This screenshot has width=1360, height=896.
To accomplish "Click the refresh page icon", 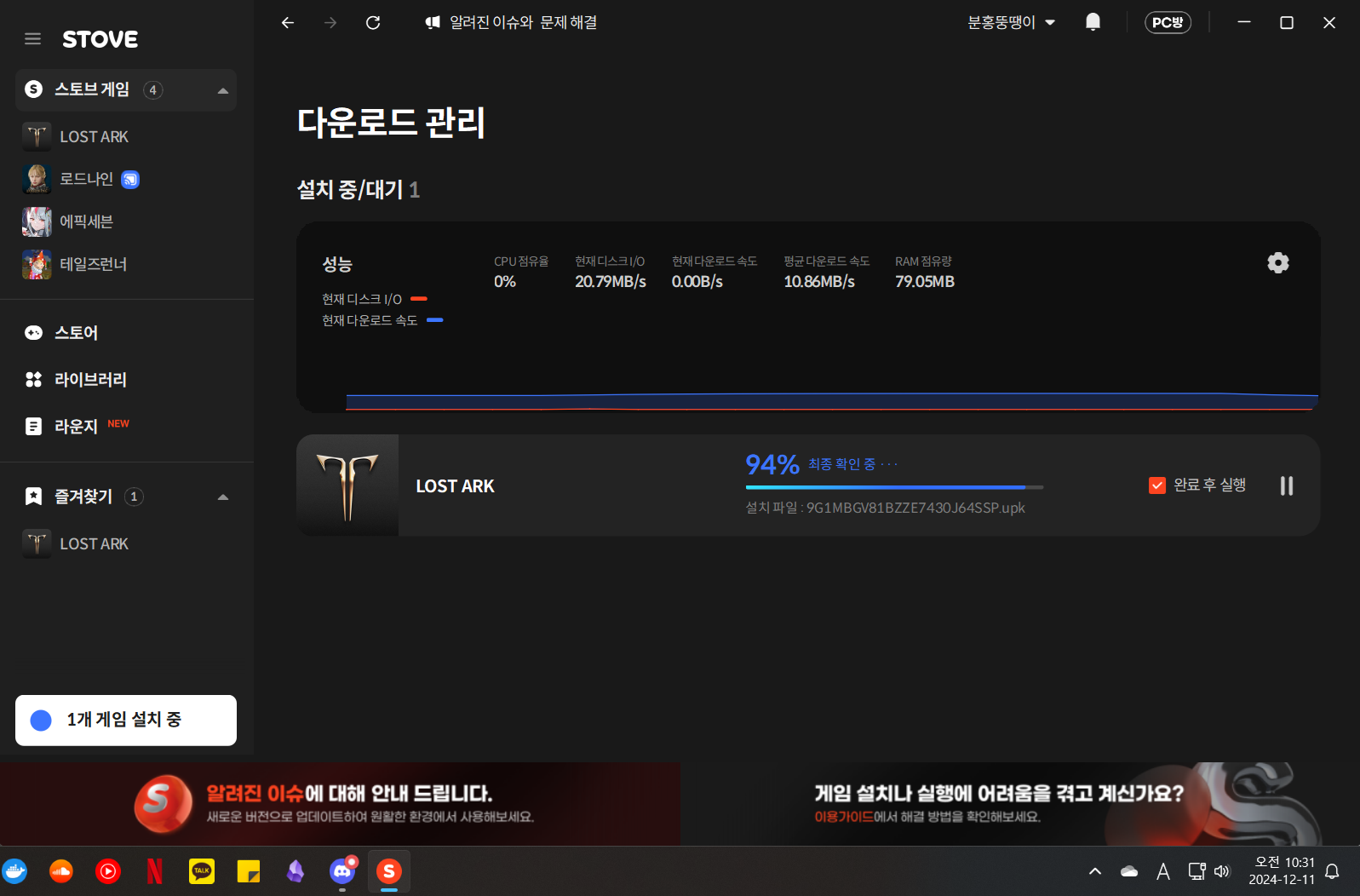I will (373, 23).
